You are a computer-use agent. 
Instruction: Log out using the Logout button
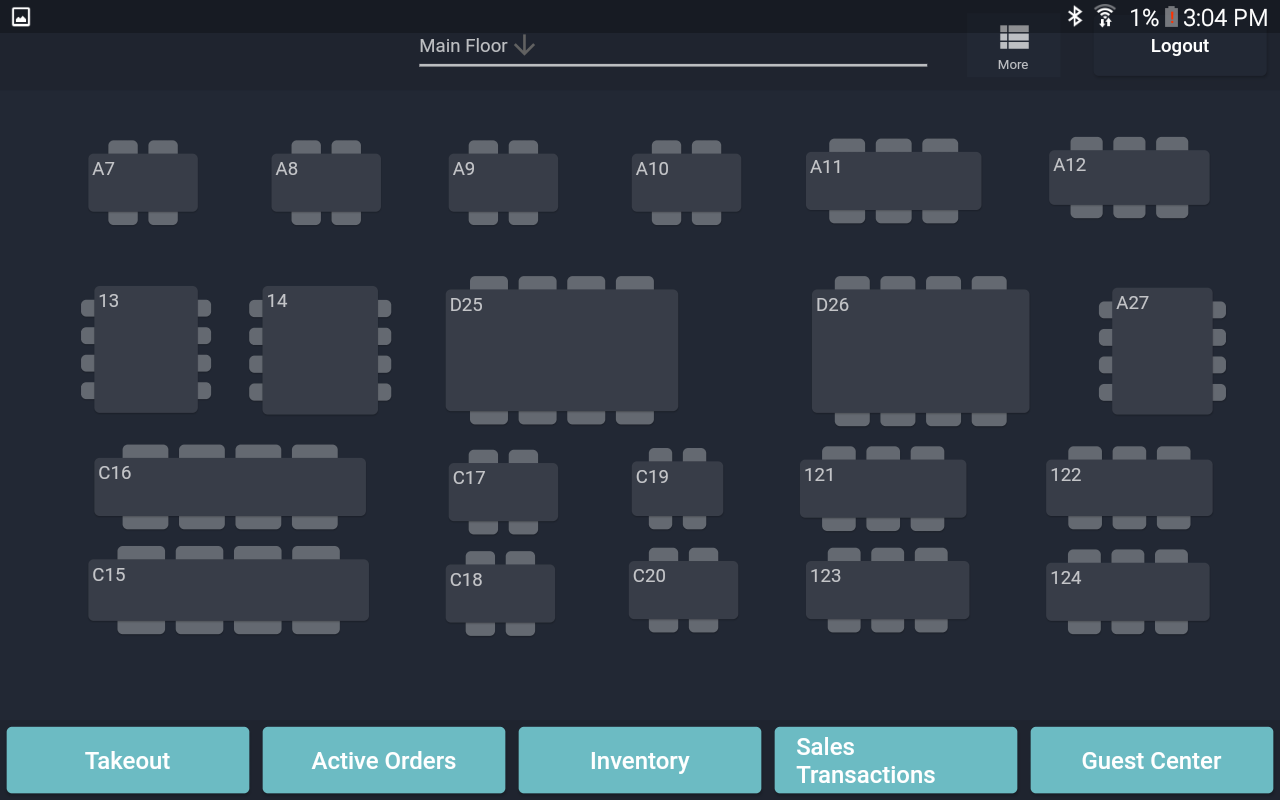pos(1180,46)
